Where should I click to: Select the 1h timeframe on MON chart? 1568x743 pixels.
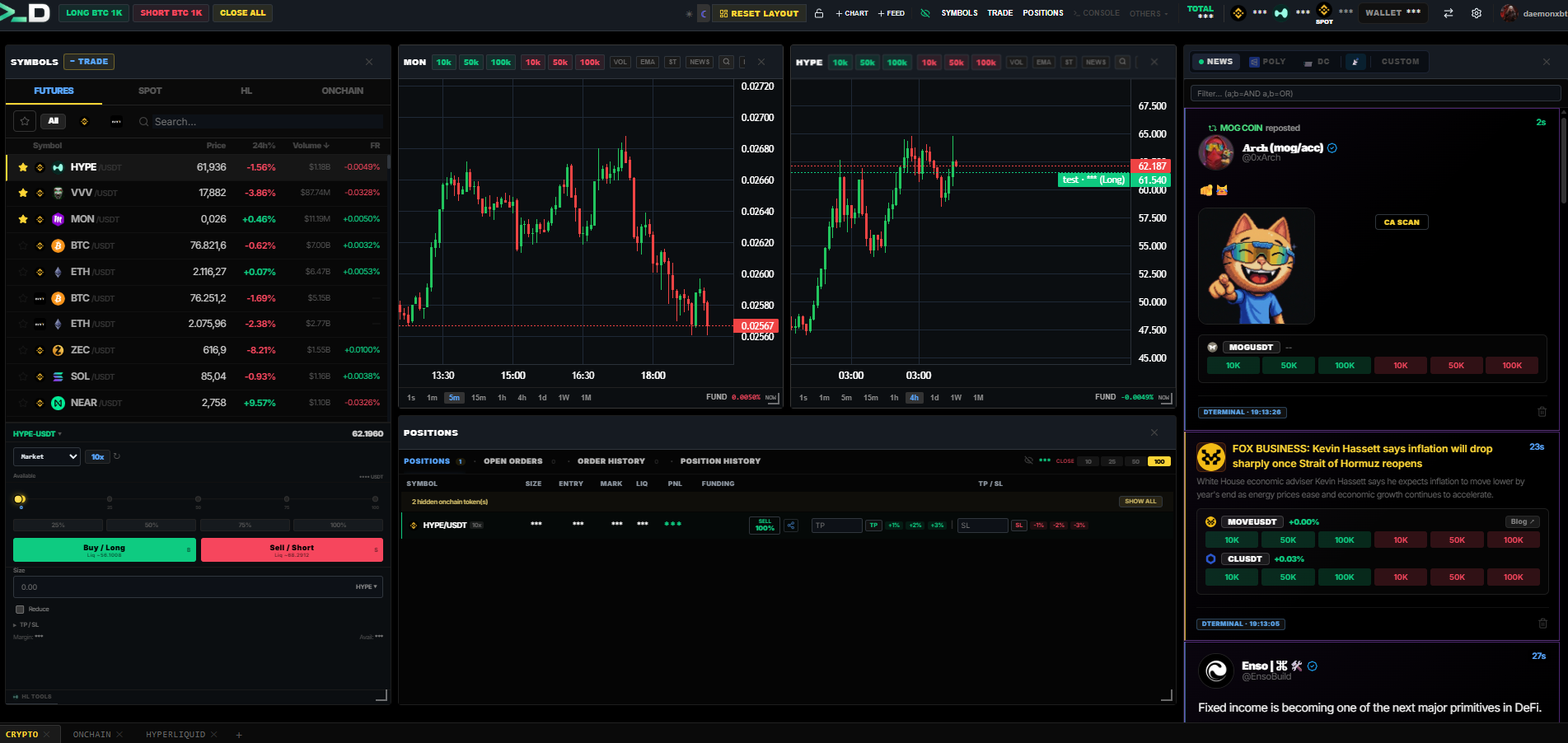coord(502,398)
